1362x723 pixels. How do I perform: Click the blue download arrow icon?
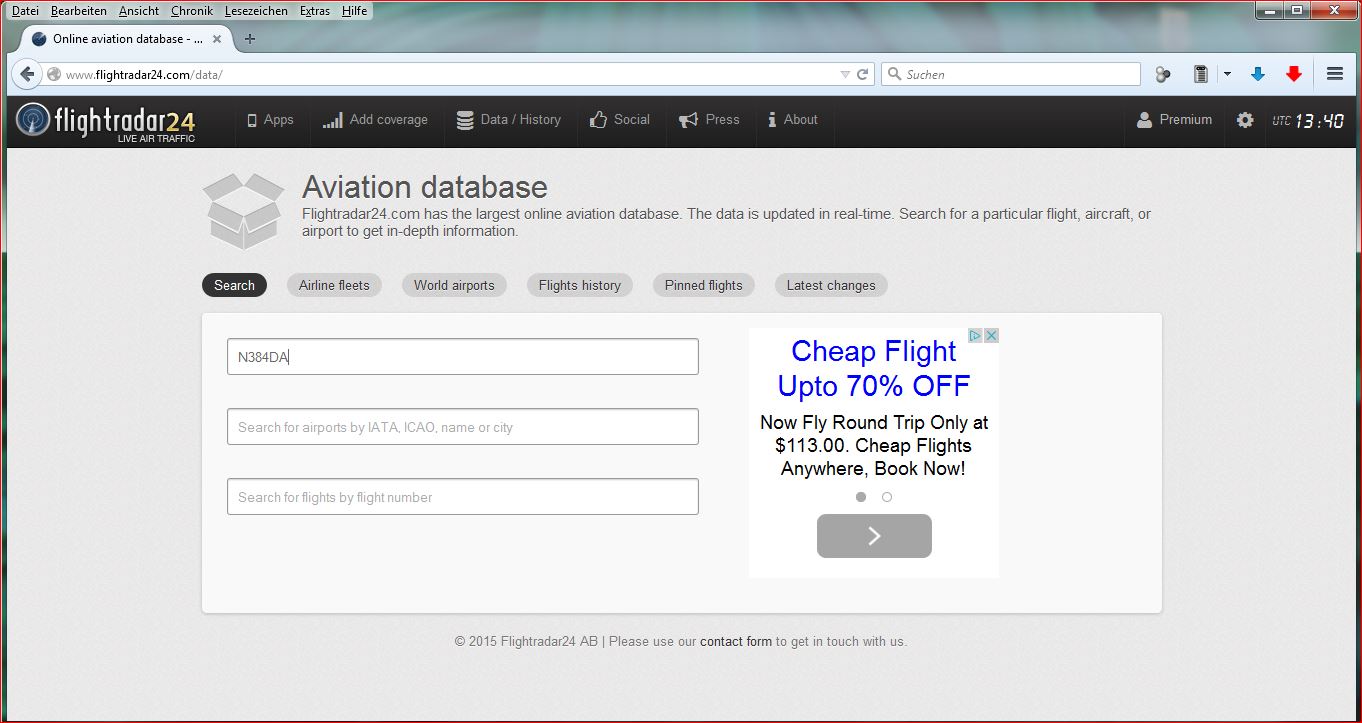coord(1258,74)
